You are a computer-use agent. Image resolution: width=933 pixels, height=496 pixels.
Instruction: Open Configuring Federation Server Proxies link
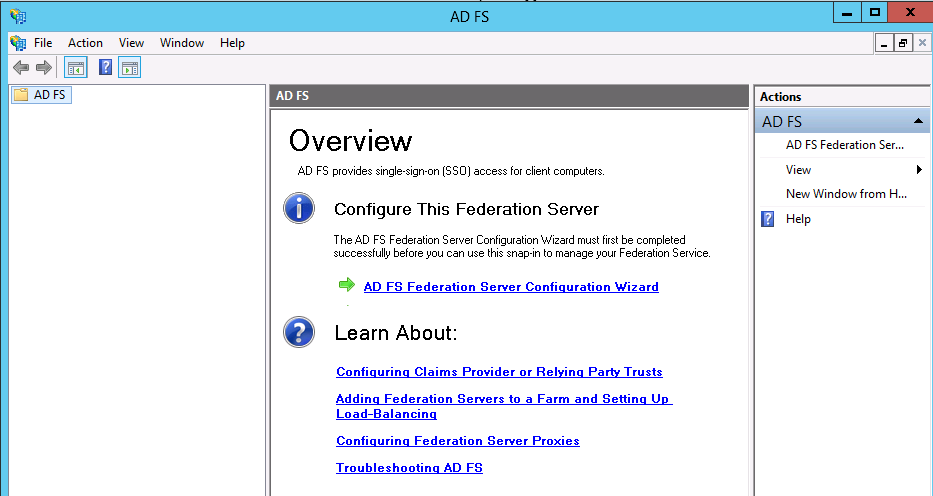click(458, 441)
